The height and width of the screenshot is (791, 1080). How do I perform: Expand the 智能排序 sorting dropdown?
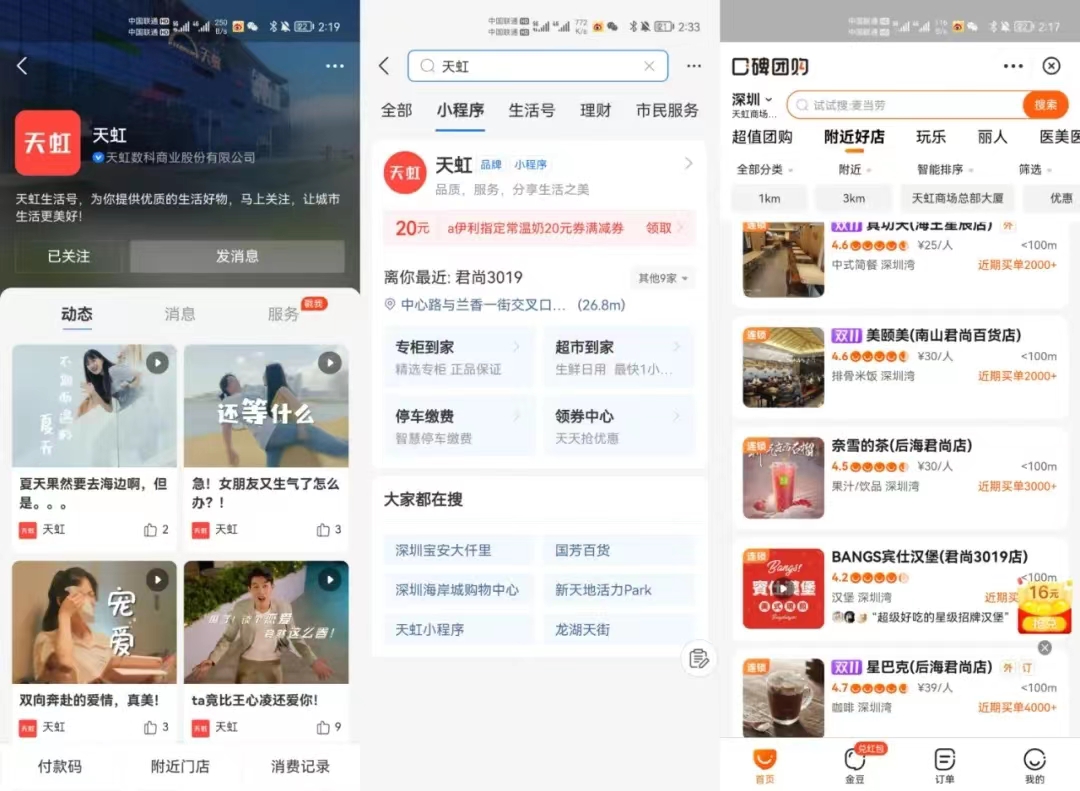(945, 170)
